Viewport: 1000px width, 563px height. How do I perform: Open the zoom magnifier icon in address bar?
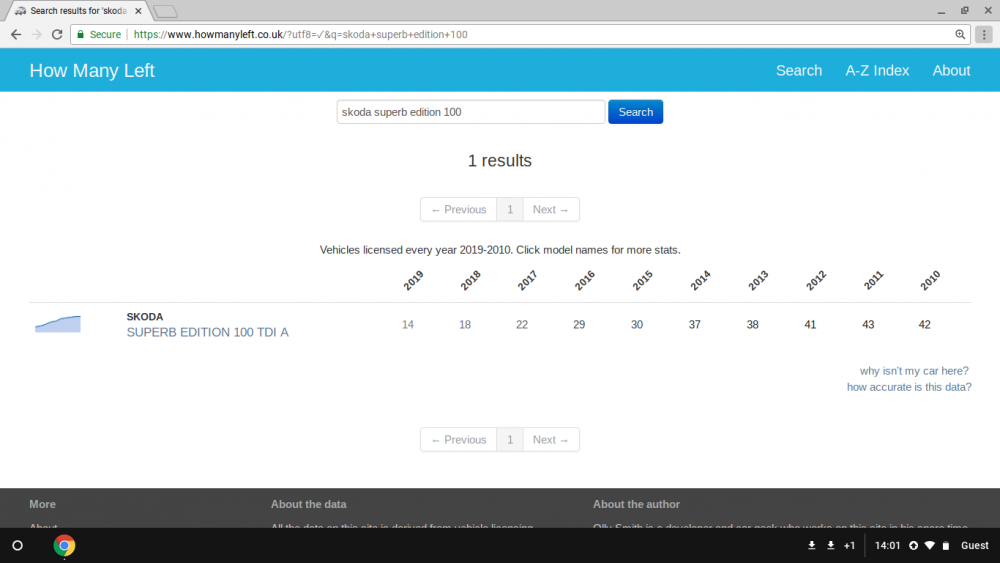[960, 34]
